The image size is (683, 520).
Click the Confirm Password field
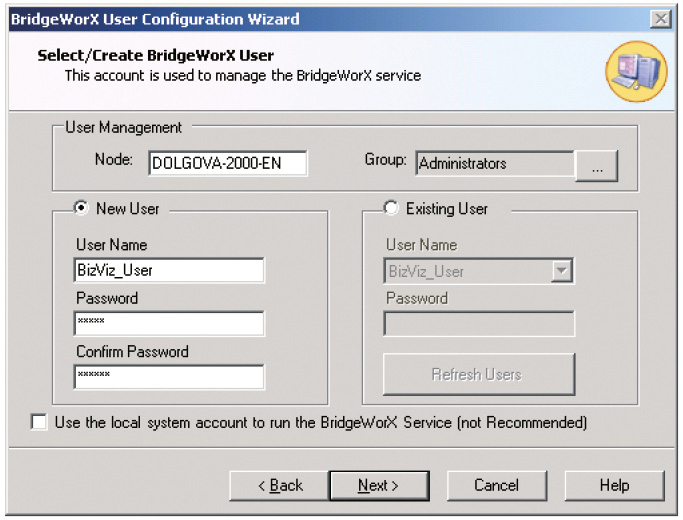[x=169, y=377]
